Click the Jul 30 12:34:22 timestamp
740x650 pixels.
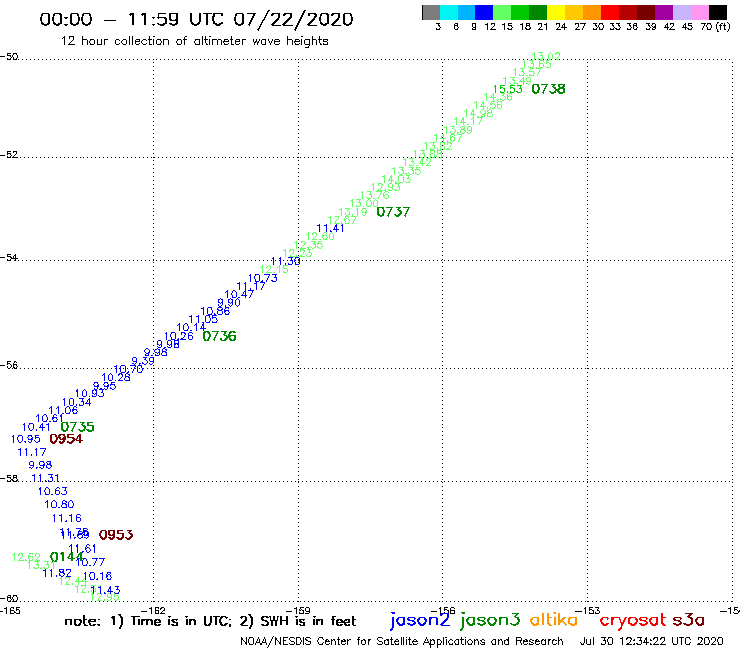(651, 642)
